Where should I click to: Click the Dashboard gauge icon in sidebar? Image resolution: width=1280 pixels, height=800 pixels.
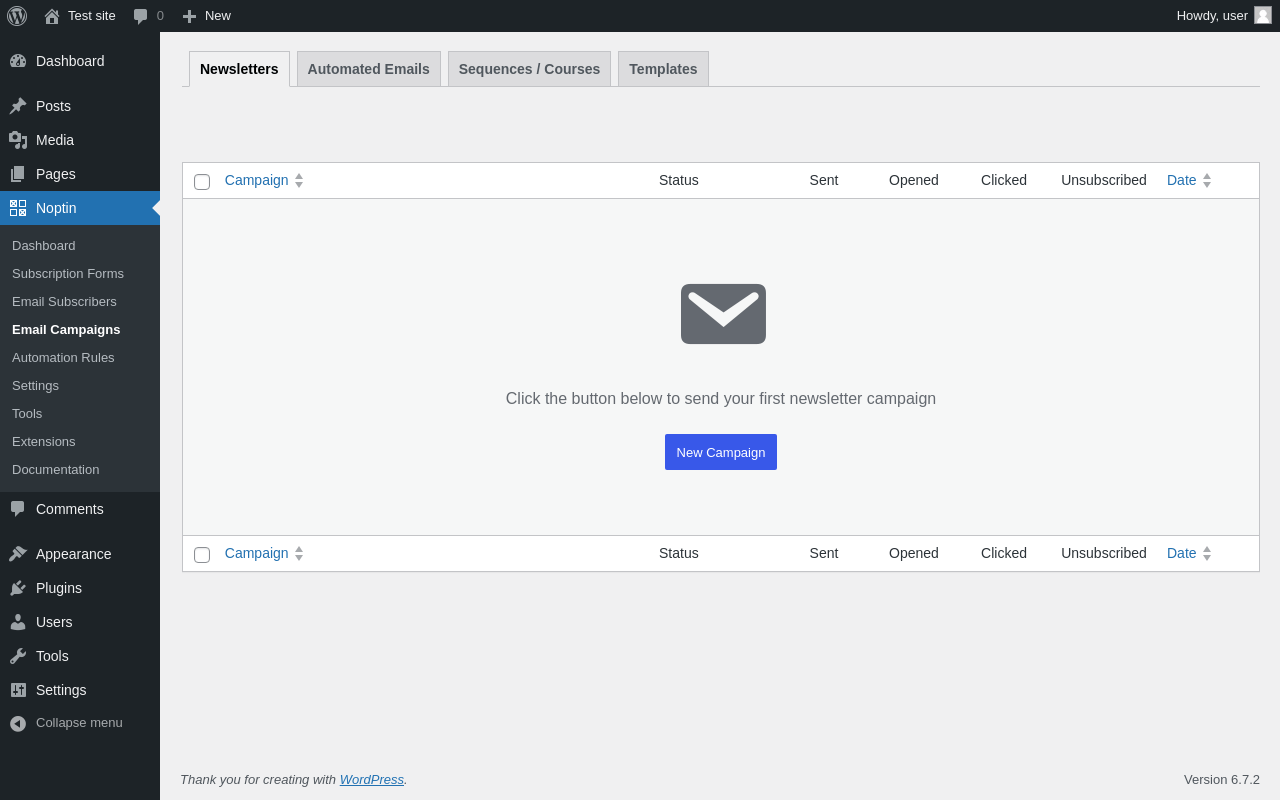[x=18, y=61]
